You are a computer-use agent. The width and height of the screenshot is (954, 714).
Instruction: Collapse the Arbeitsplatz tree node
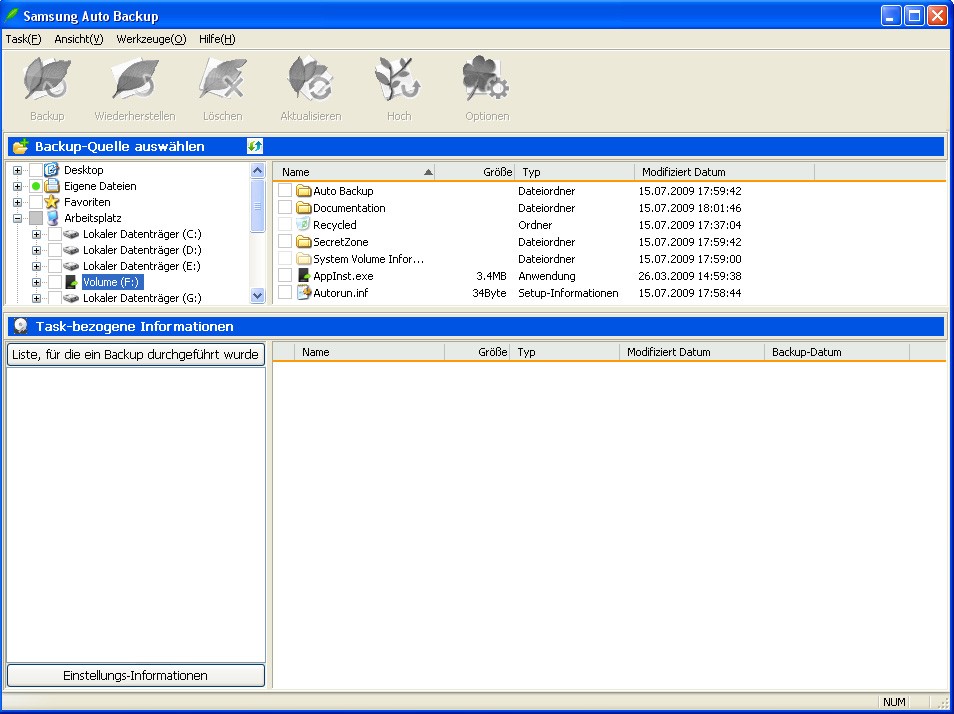pyautogui.click(x=17, y=218)
